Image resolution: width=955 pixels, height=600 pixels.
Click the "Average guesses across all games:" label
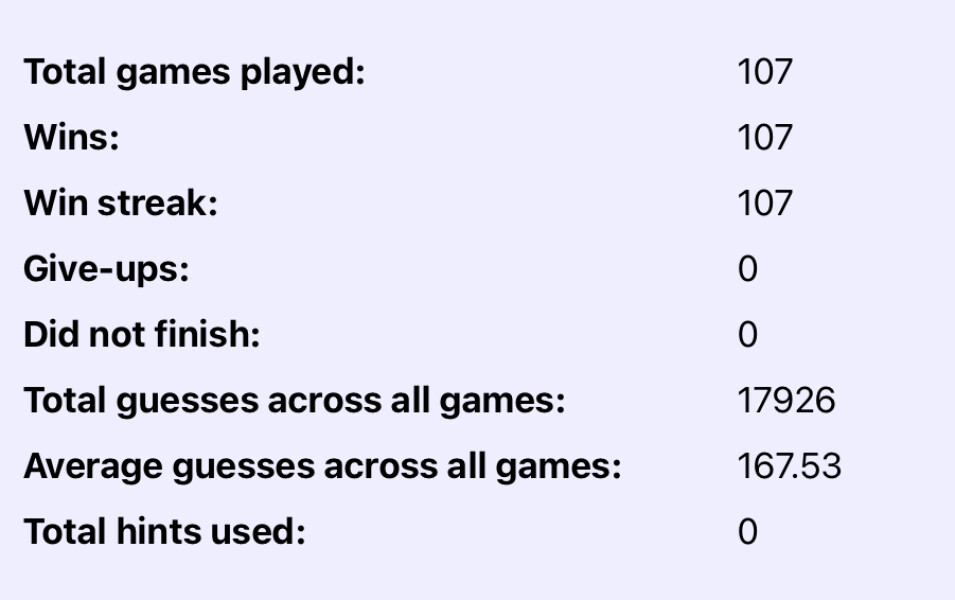[x=322, y=466]
